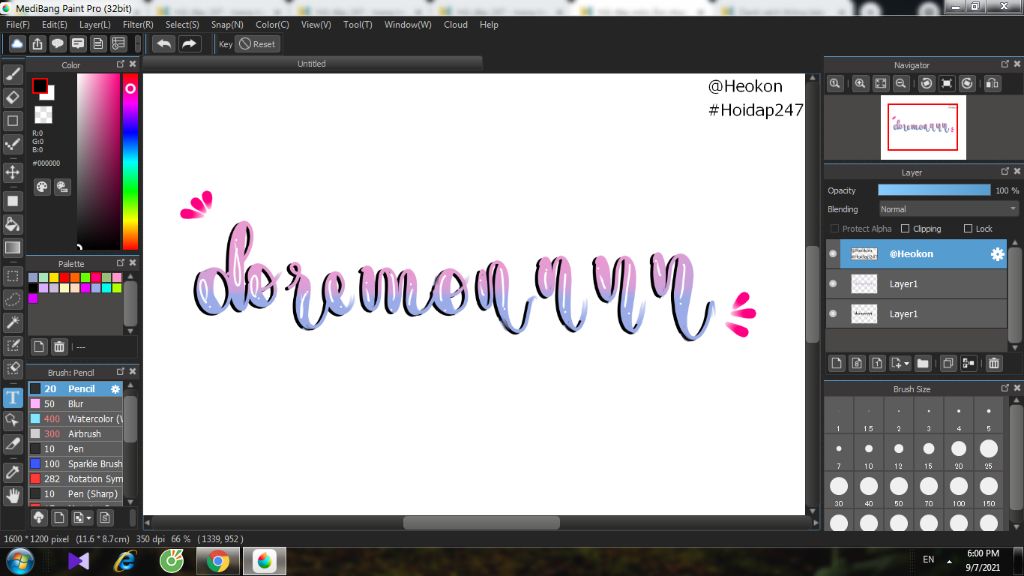Flip canvas view in Navigator
The image size is (1024, 576).
click(992, 84)
